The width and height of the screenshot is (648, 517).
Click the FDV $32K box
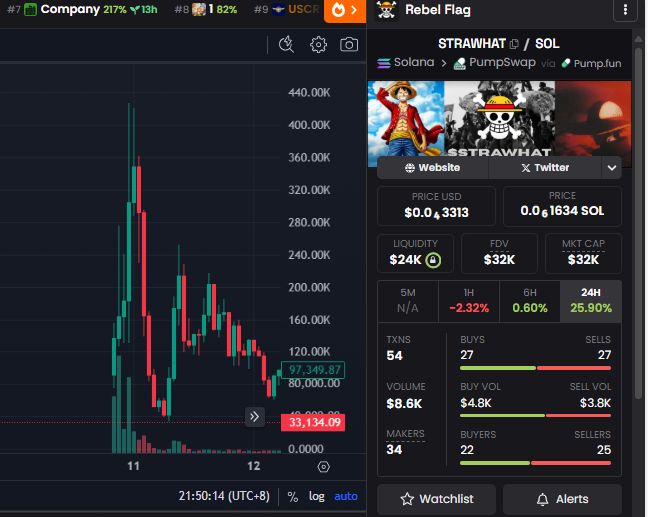pos(499,253)
